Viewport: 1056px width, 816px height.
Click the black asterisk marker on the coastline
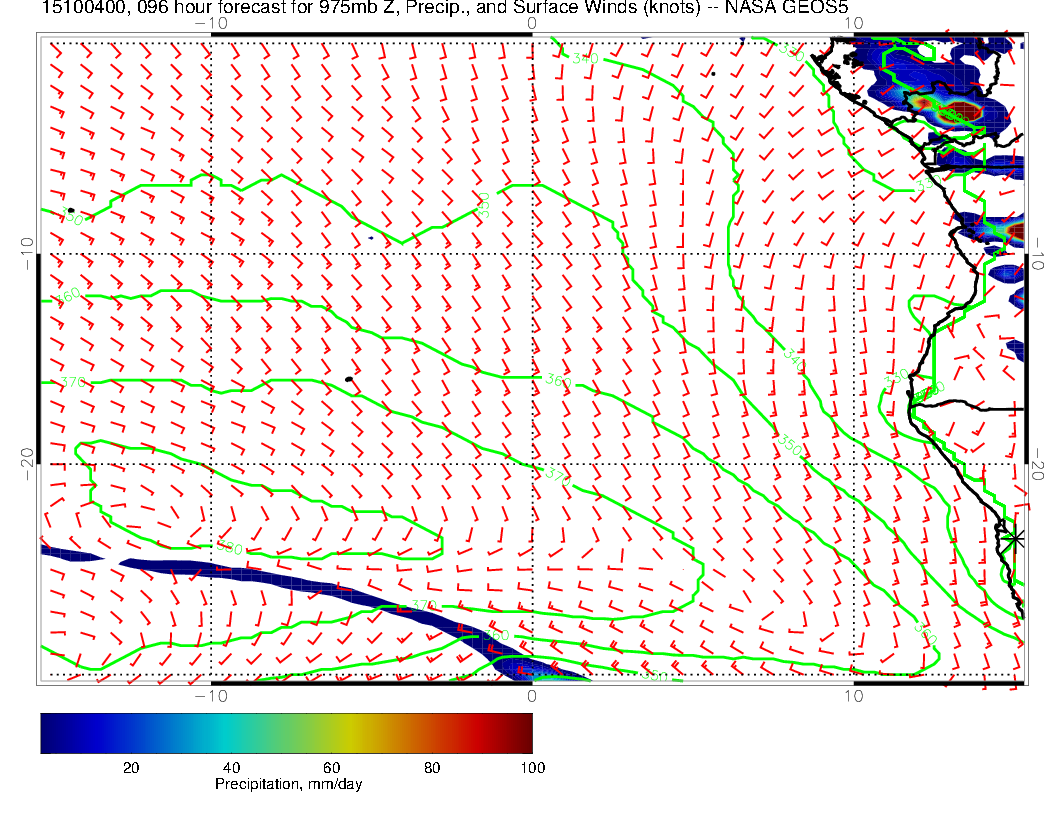point(1015,538)
